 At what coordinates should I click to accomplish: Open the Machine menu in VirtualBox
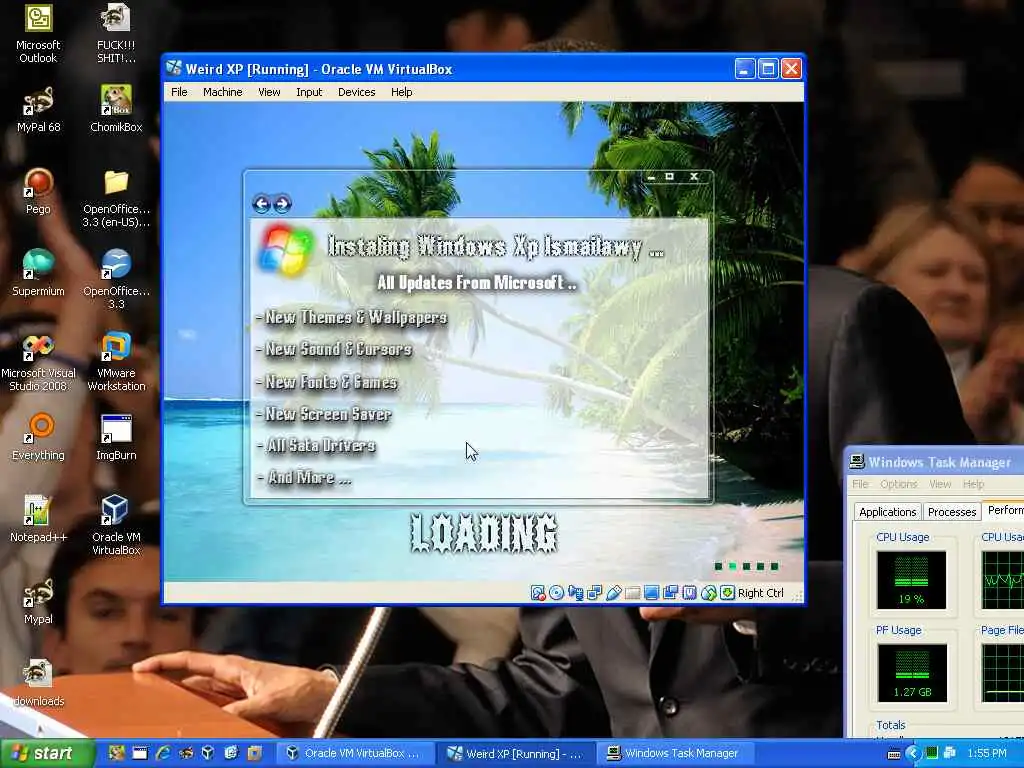click(223, 92)
